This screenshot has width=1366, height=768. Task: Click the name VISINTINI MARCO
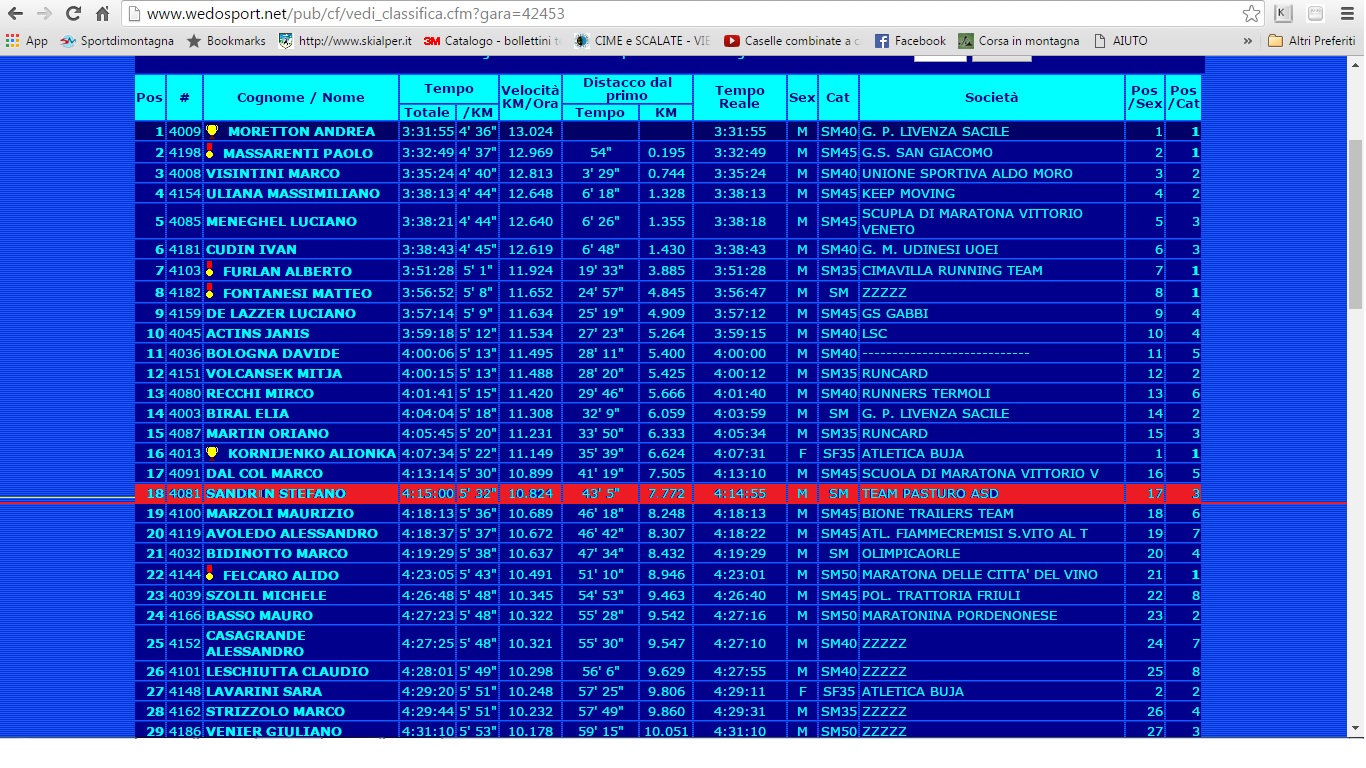pos(273,173)
